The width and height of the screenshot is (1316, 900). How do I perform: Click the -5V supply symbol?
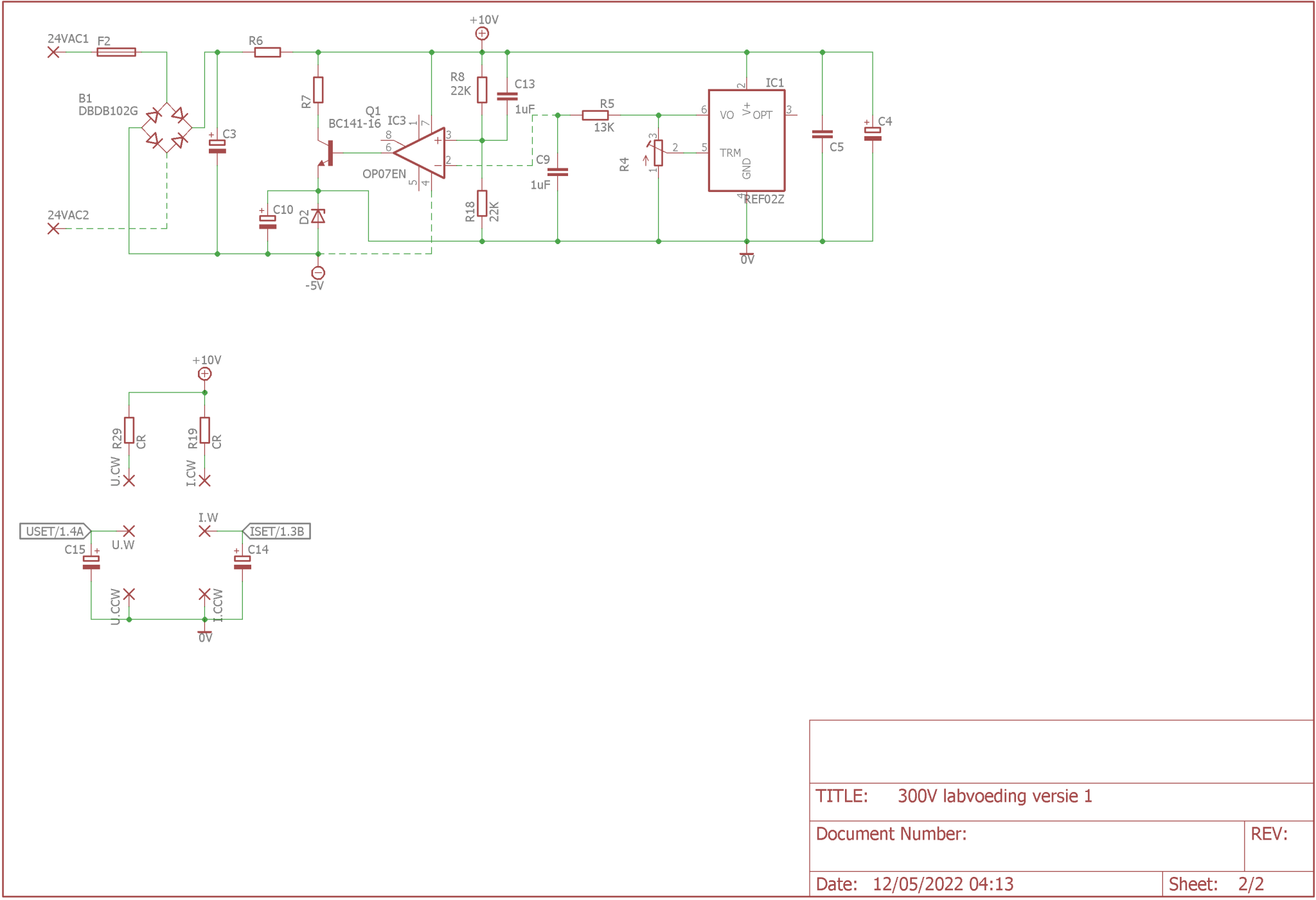coord(318,273)
